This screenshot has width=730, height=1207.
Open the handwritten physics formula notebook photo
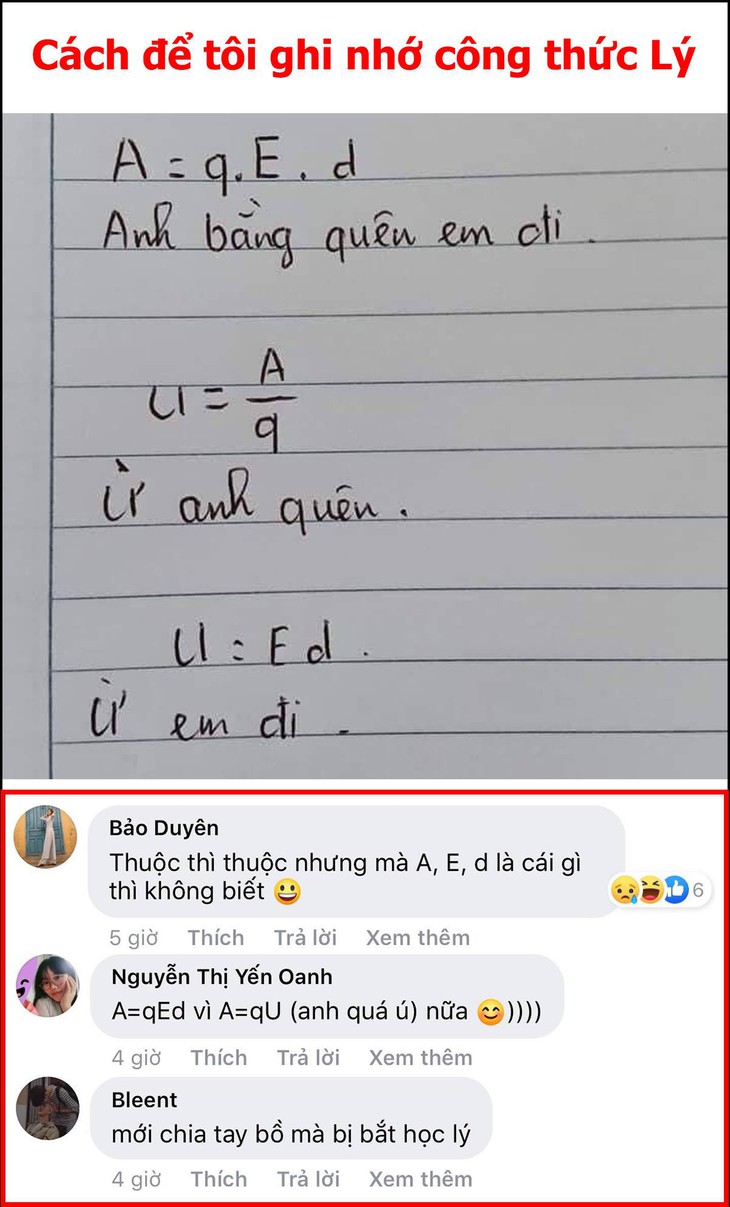(364, 445)
